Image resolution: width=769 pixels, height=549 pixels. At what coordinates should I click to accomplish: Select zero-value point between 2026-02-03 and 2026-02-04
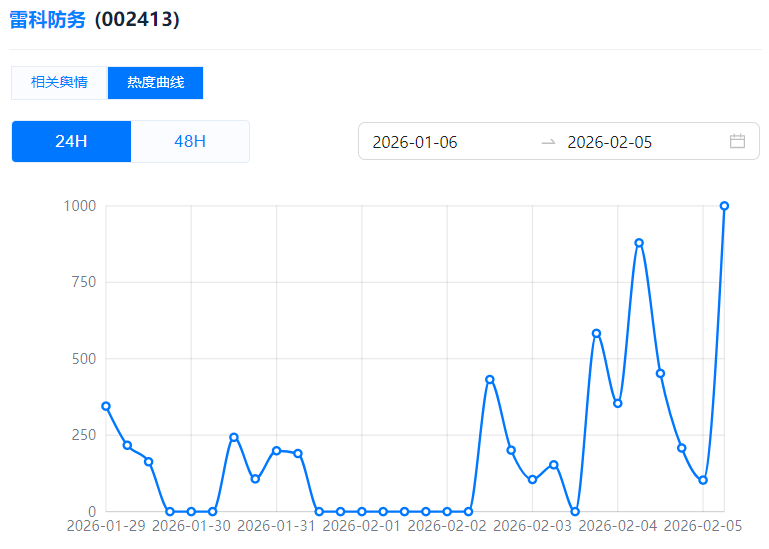click(575, 511)
